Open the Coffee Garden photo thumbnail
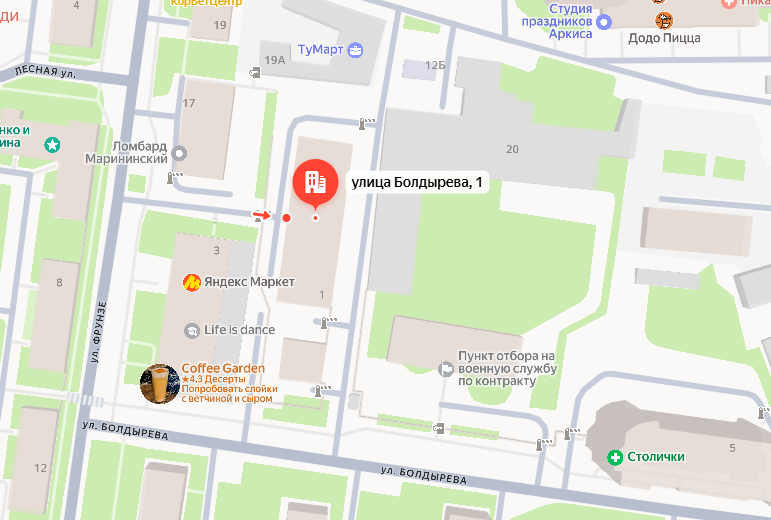The image size is (771, 520). pyautogui.click(x=159, y=384)
